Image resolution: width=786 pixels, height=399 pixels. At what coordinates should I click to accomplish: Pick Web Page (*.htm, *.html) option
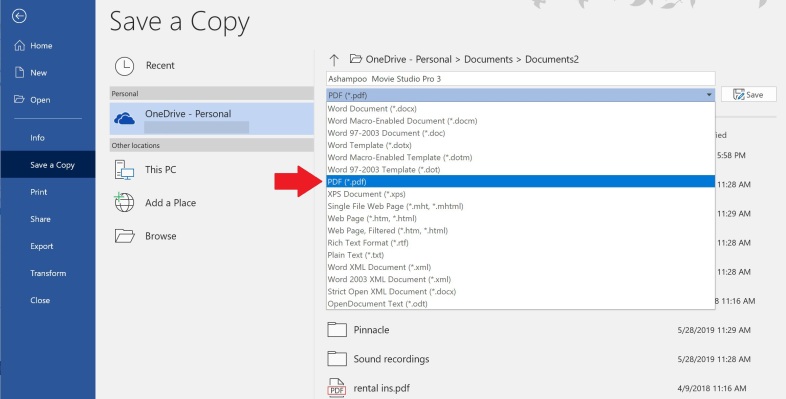coord(520,218)
